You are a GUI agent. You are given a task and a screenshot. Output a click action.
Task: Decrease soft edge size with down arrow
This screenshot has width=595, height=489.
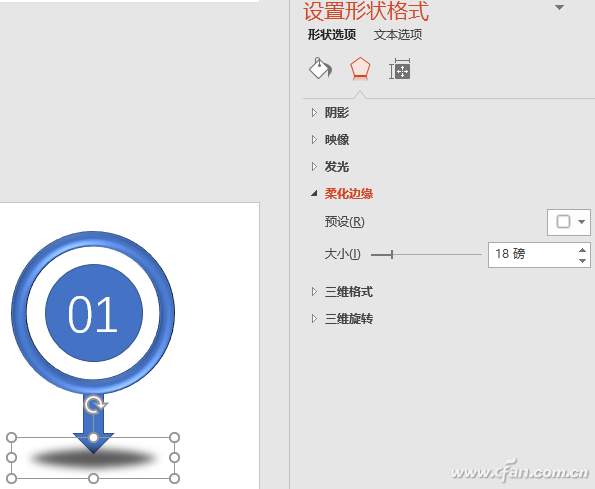click(x=582, y=260)
